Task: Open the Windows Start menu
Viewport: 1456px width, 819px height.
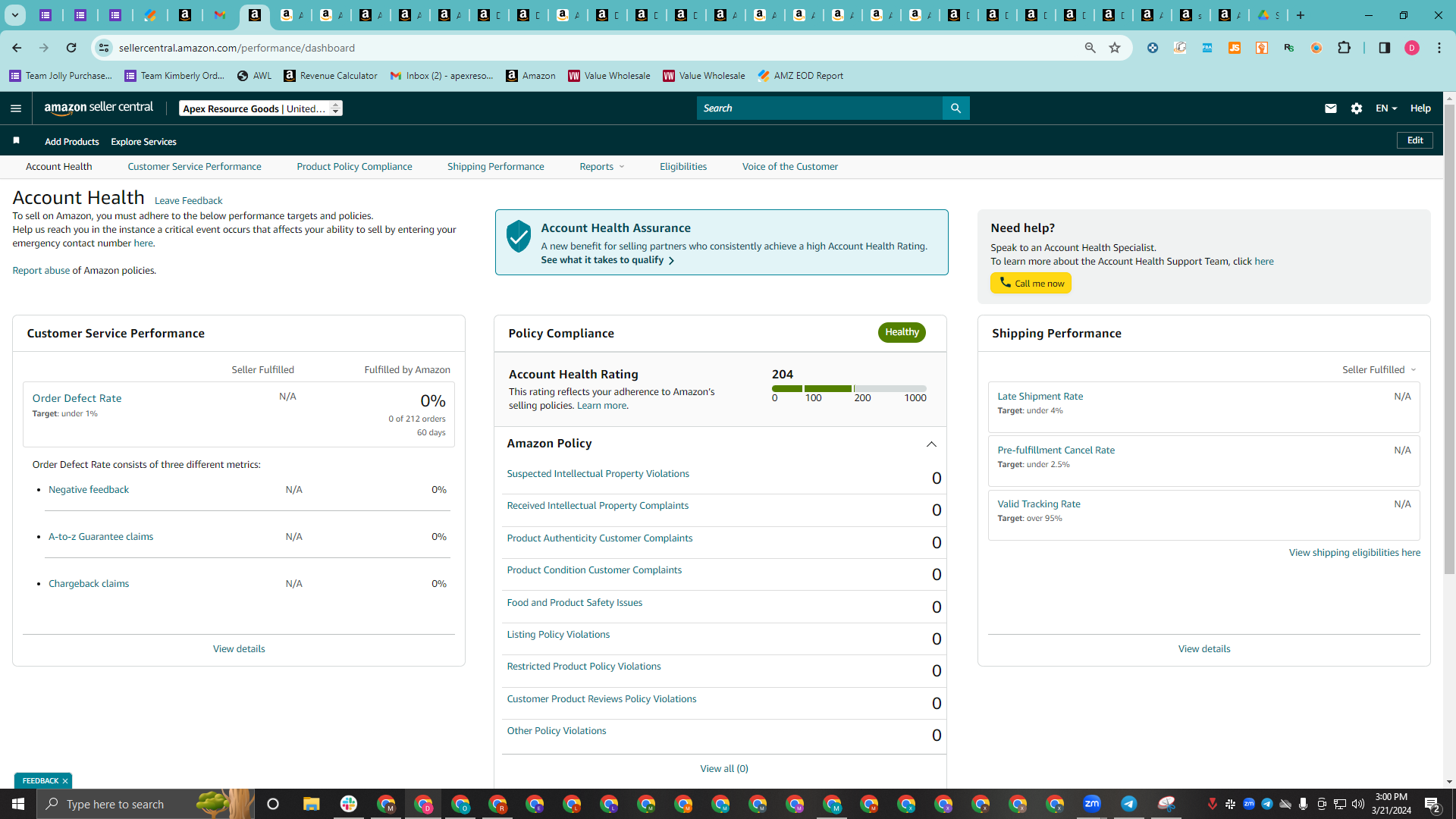Action: (x=18, y=804)
